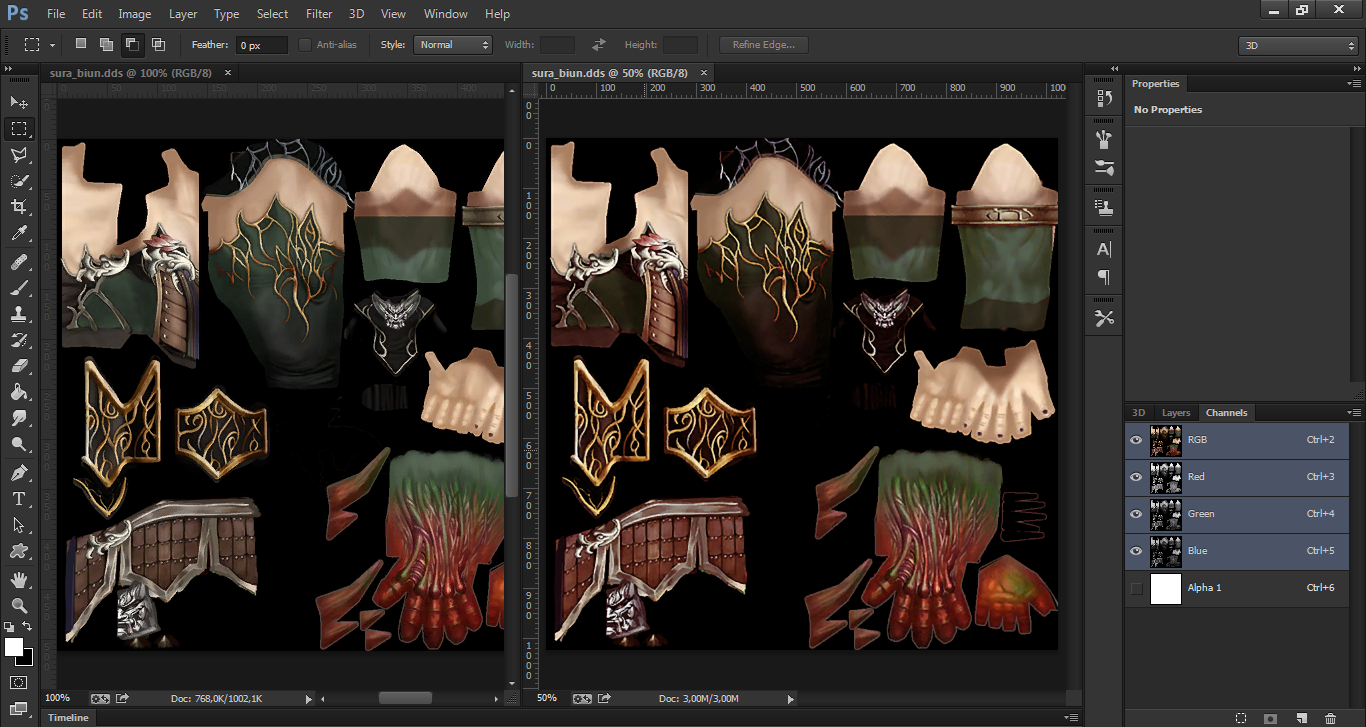Set the foreground color swatch
The image size is (1366, 727).
click(14, 647)
